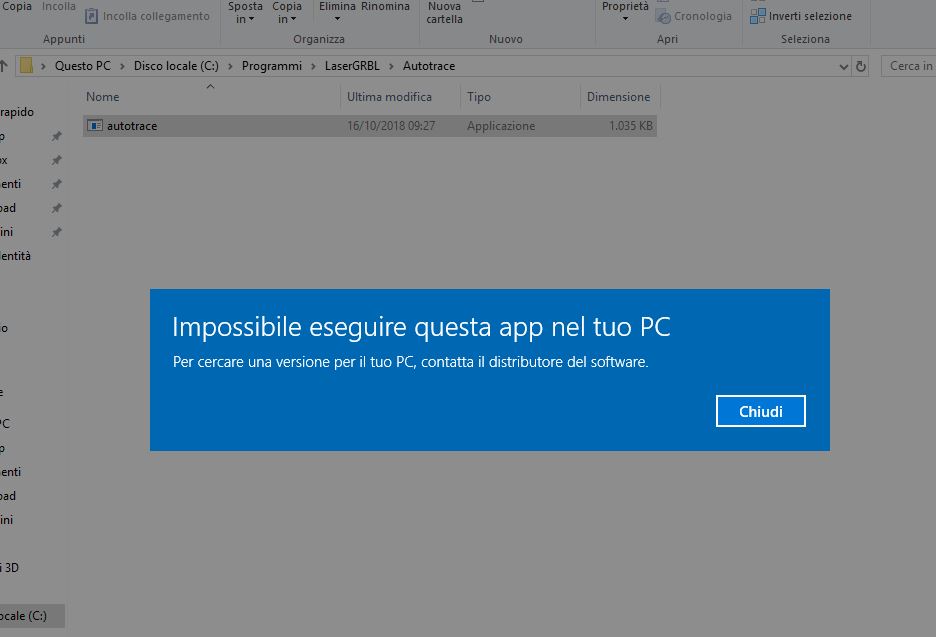Click the autotrace modification date 16/10/2018 09:27
The width and height of the screenshot is (936, 637).
pyautogui.click(x=391, y=126)
